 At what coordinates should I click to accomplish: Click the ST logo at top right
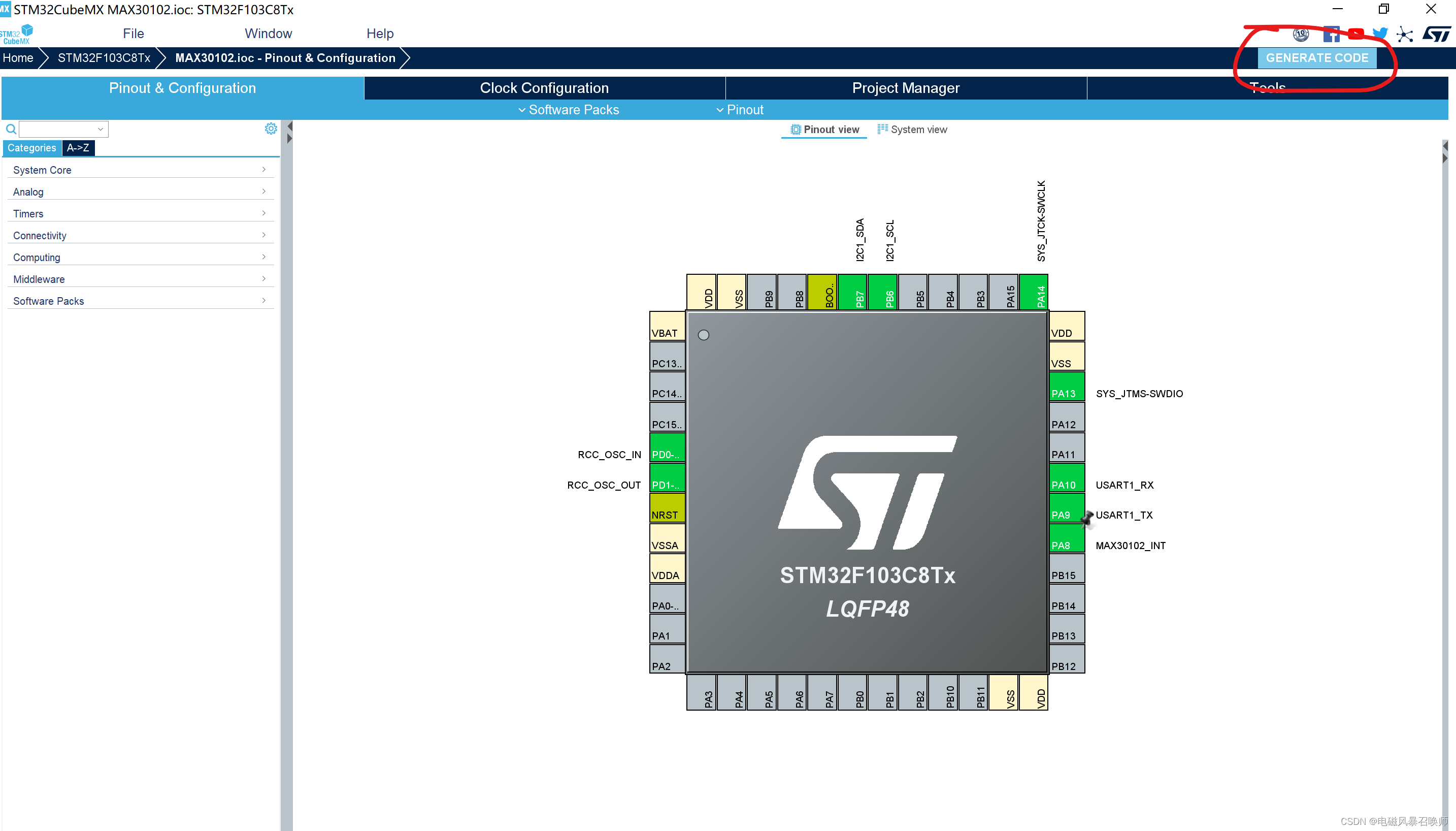[x=1437, y=34]
